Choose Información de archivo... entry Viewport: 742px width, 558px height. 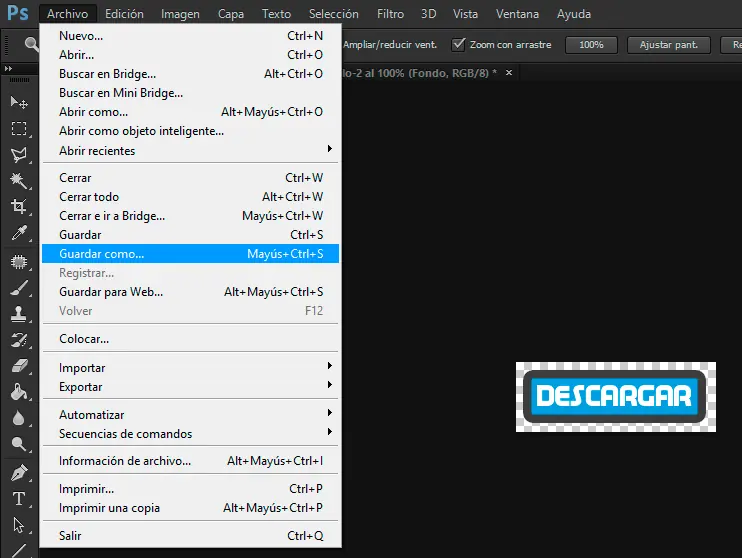coord(191,461)
